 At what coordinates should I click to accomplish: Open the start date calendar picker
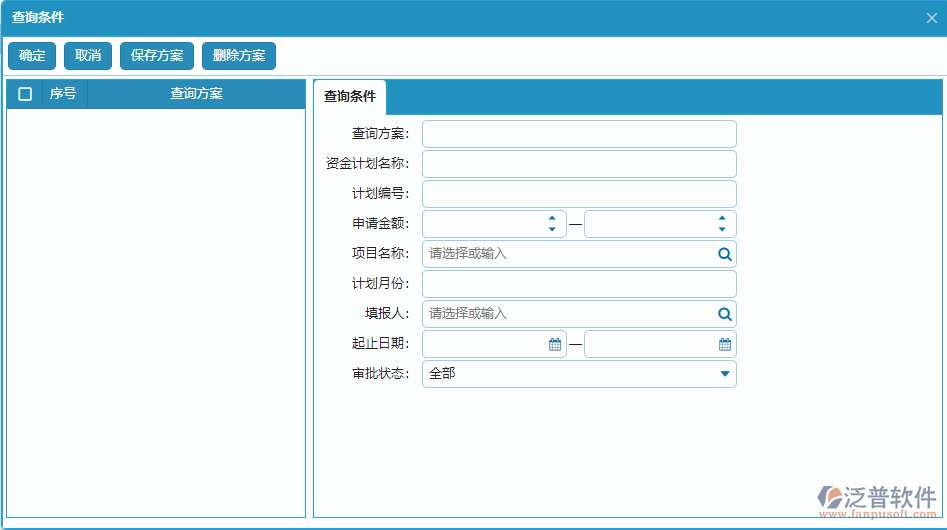(x=555, y=344)
